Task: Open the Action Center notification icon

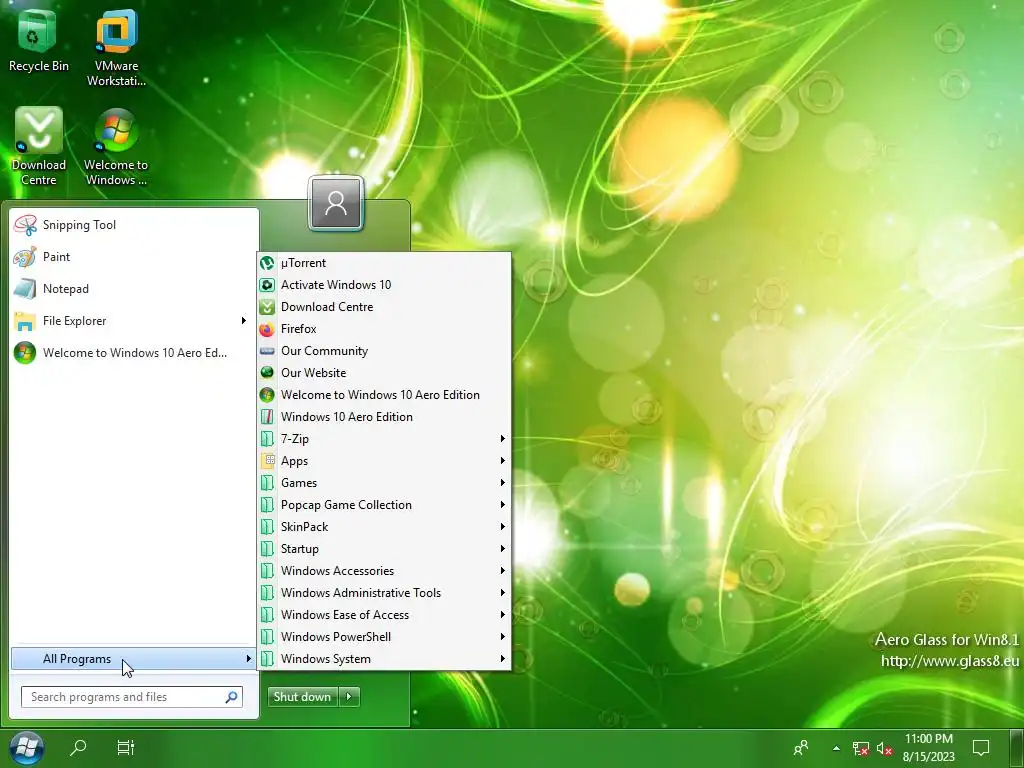Action: (x=981, y=748)
